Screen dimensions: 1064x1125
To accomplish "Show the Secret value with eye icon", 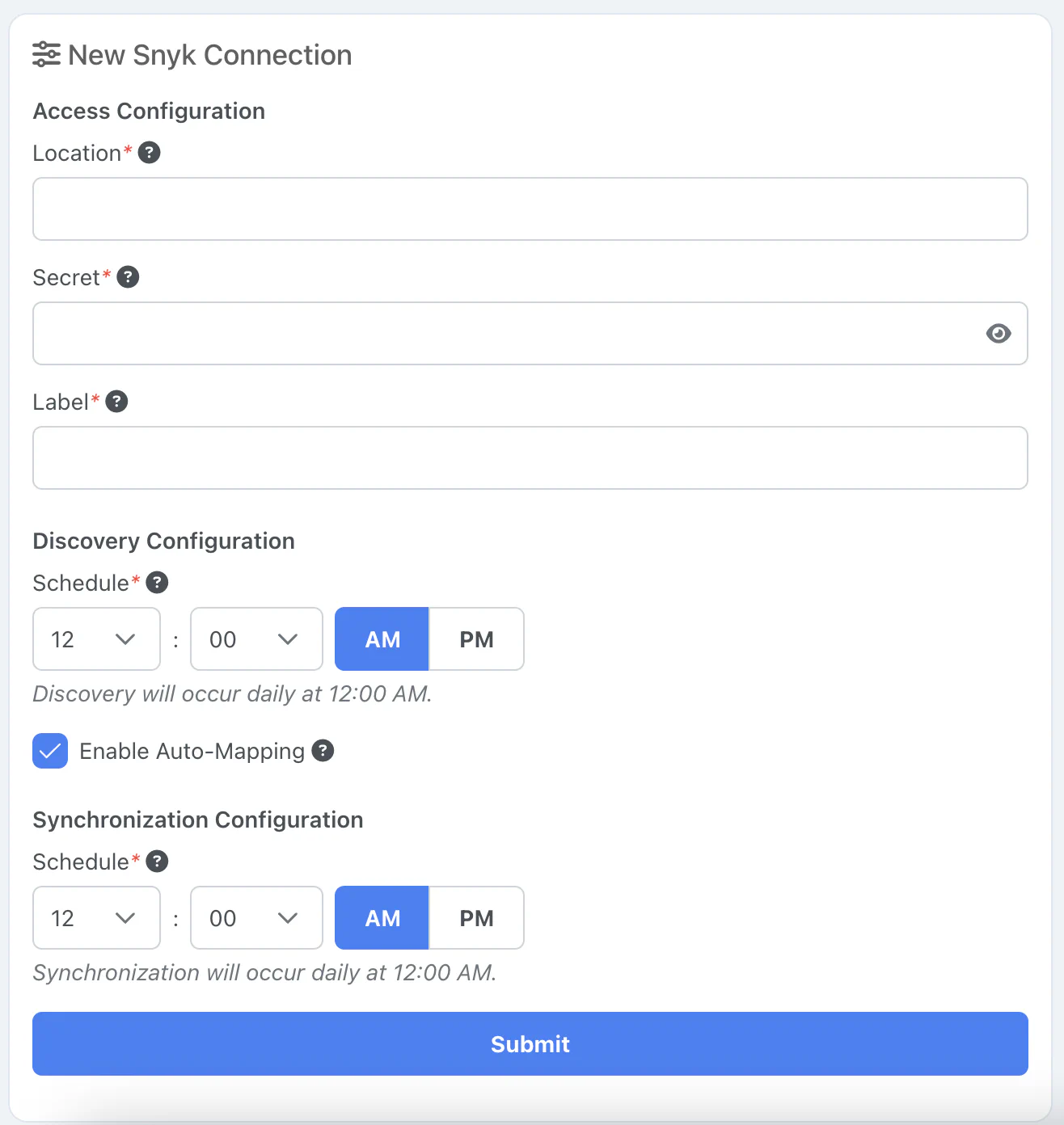I will point(999,334).
